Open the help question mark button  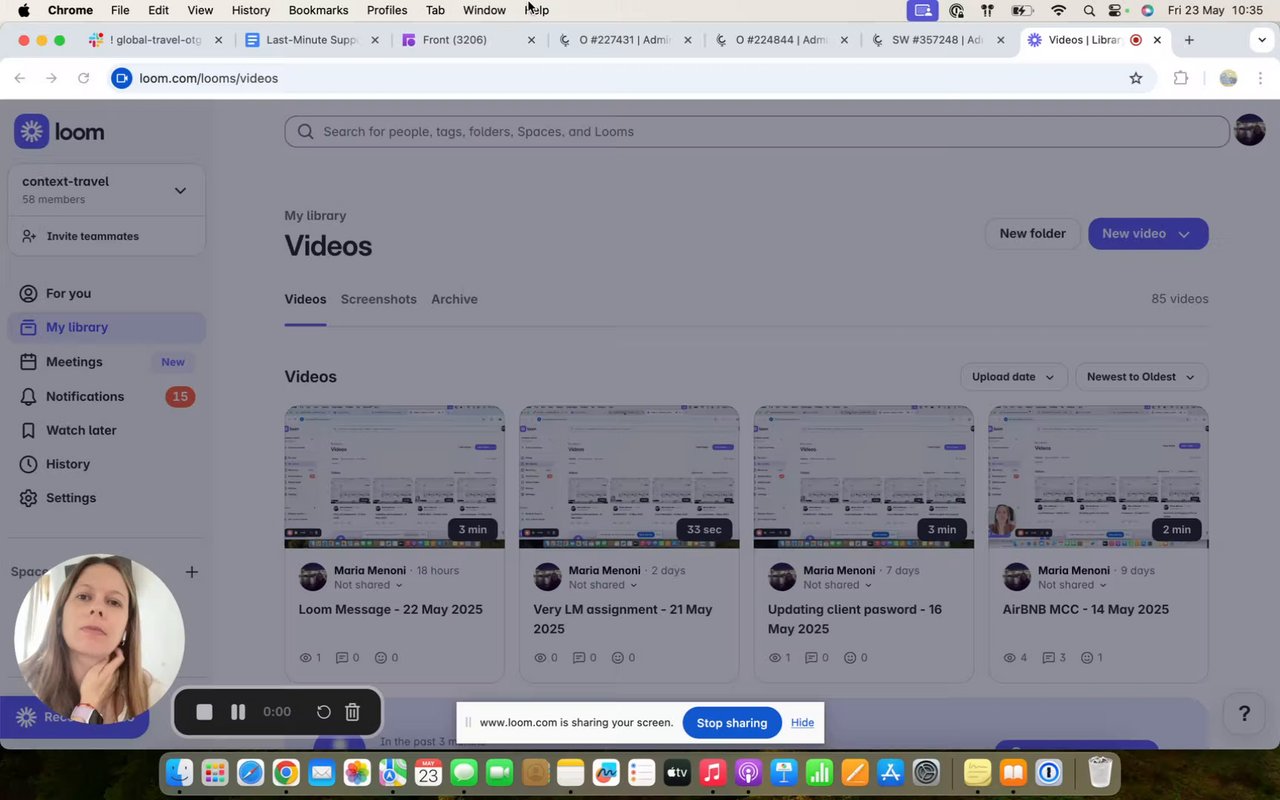pyautogui.click(x=1244, y=713)
